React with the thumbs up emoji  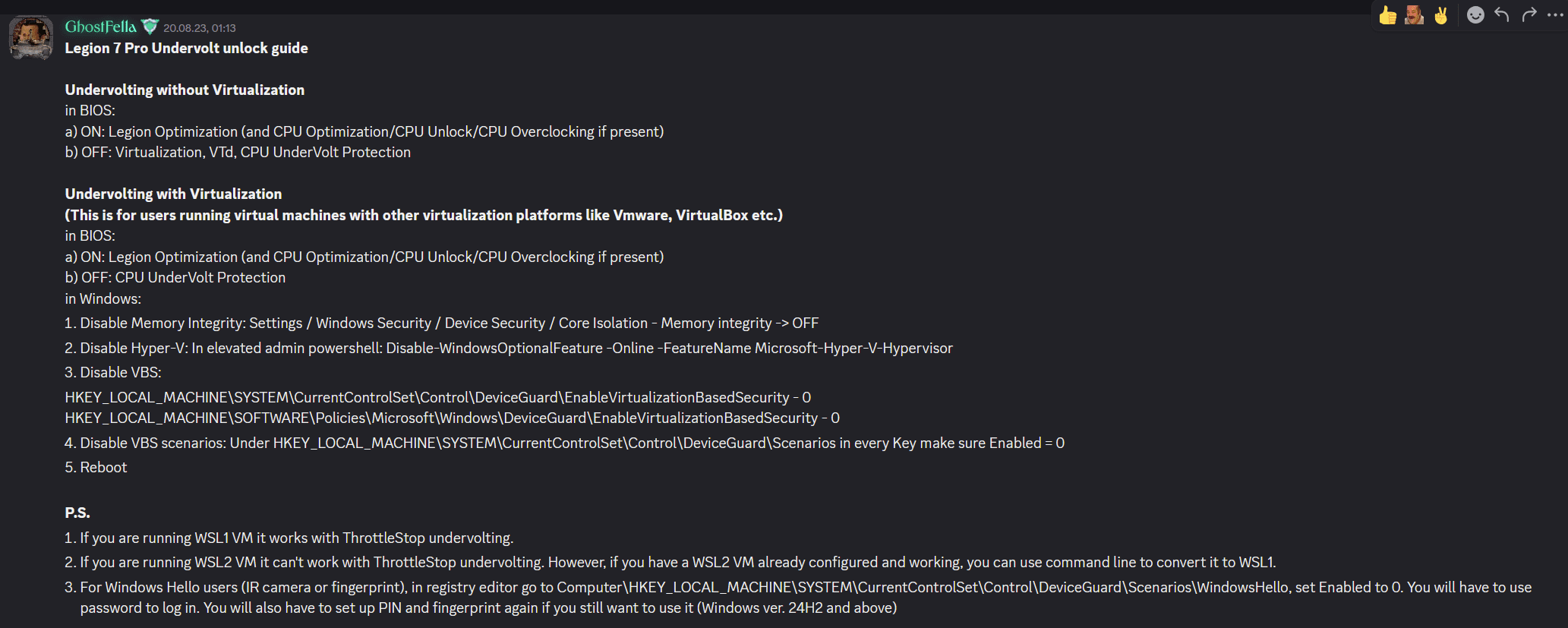coord(1388,15)
